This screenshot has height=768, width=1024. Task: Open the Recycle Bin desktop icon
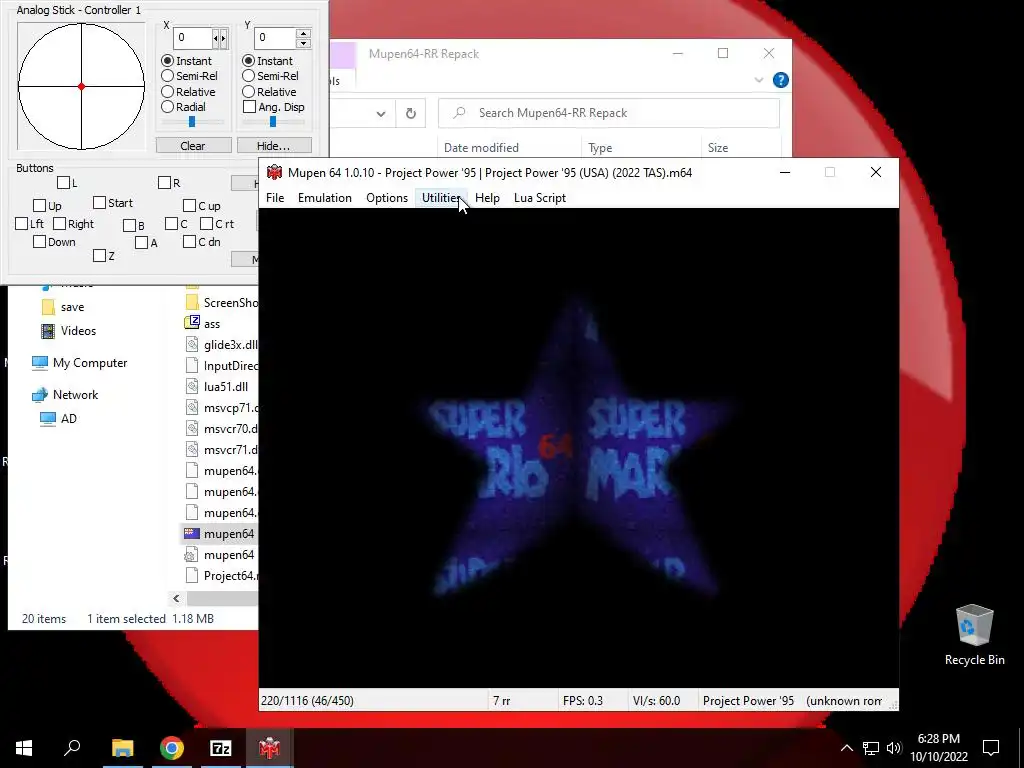pos(974,635)
